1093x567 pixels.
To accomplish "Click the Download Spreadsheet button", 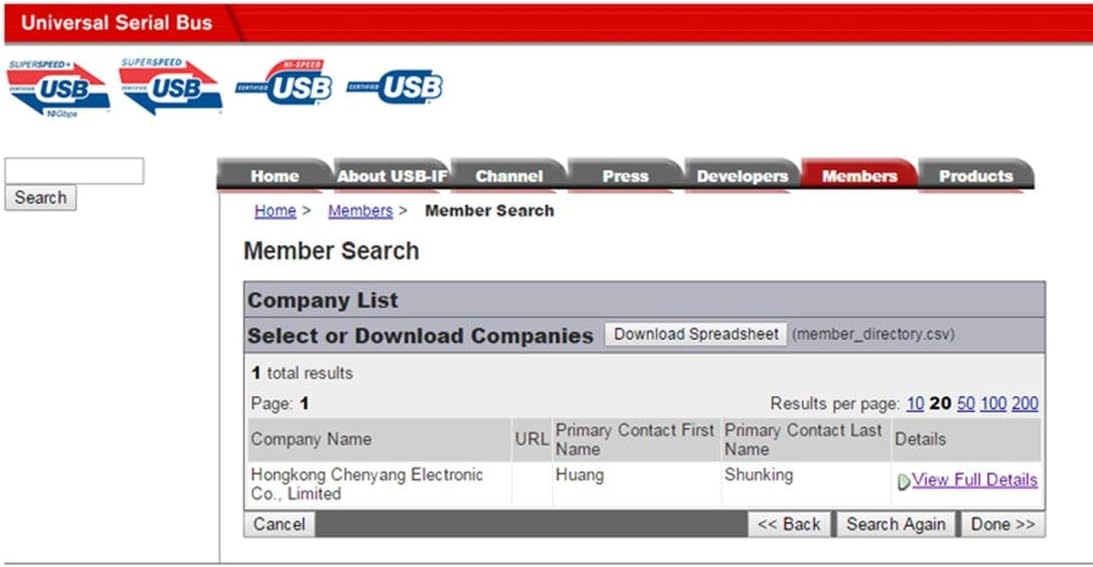I will pos(696,334).
